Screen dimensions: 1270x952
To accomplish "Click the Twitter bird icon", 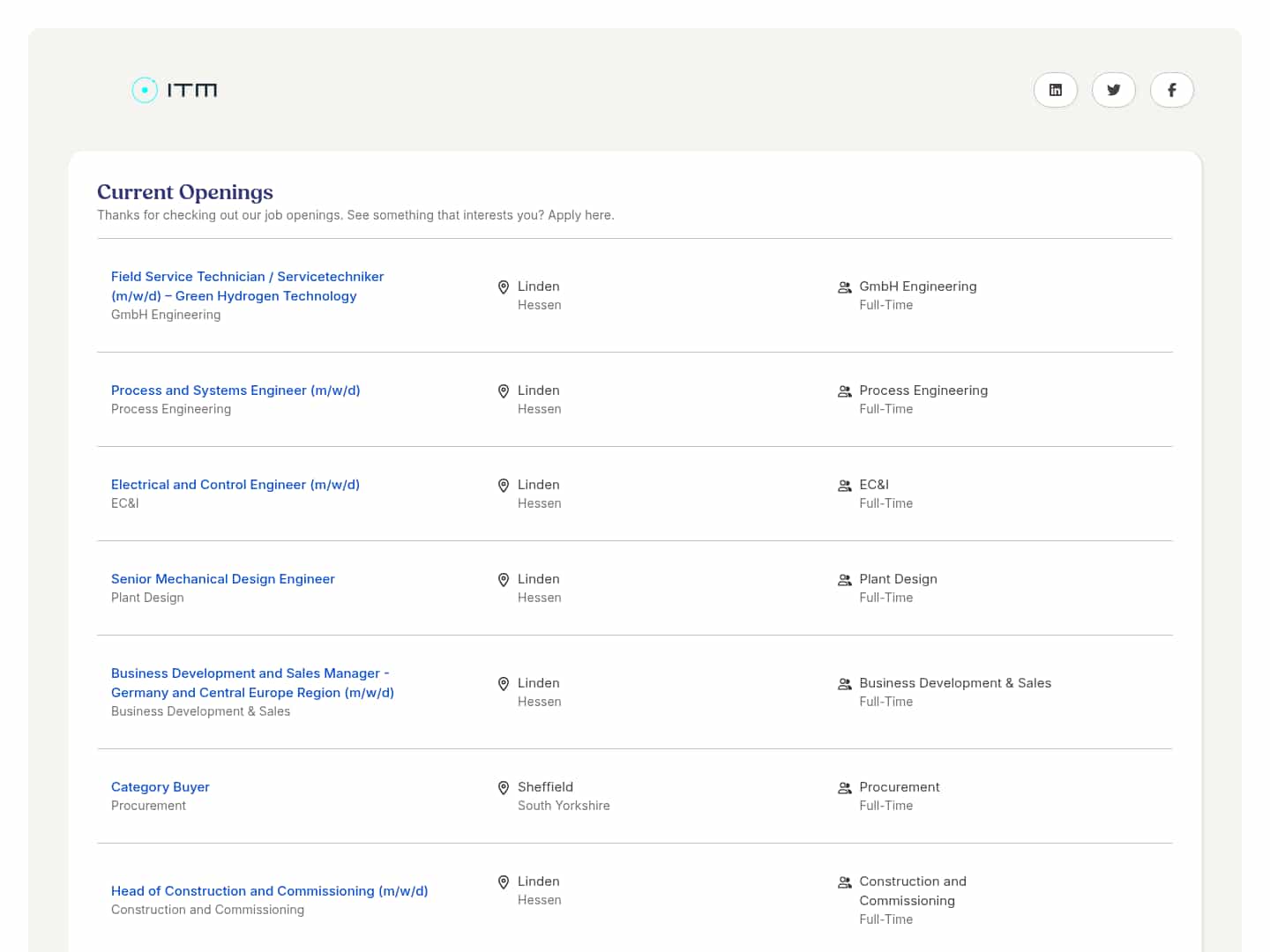I will 1113,90.
